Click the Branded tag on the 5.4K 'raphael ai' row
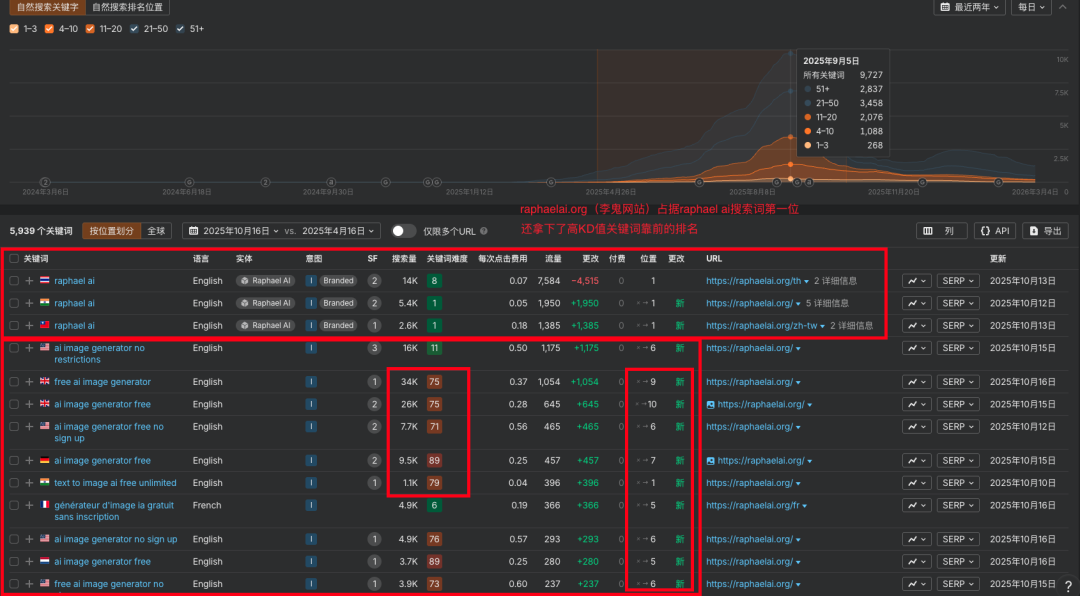The image size is (1080, 596). pyautogui.click(x=338, y=303)
